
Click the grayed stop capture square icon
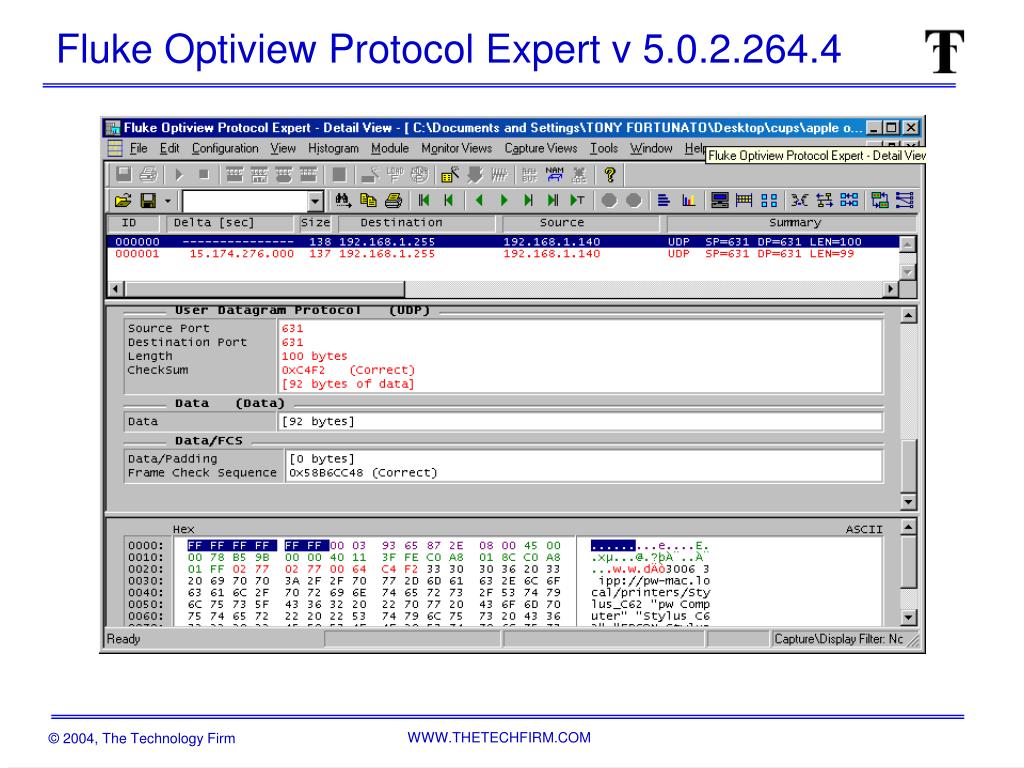point(203,174)
